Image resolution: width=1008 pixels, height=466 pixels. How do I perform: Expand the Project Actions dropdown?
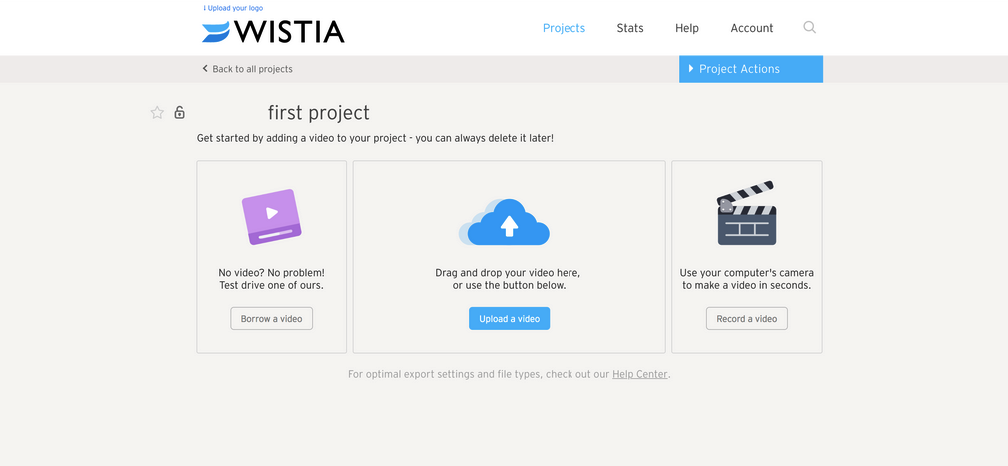(x=750, y=69)
